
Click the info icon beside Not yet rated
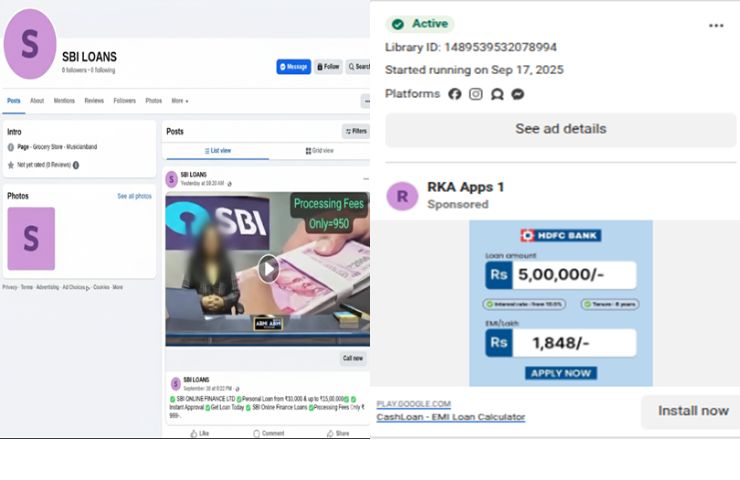(76, 165)
